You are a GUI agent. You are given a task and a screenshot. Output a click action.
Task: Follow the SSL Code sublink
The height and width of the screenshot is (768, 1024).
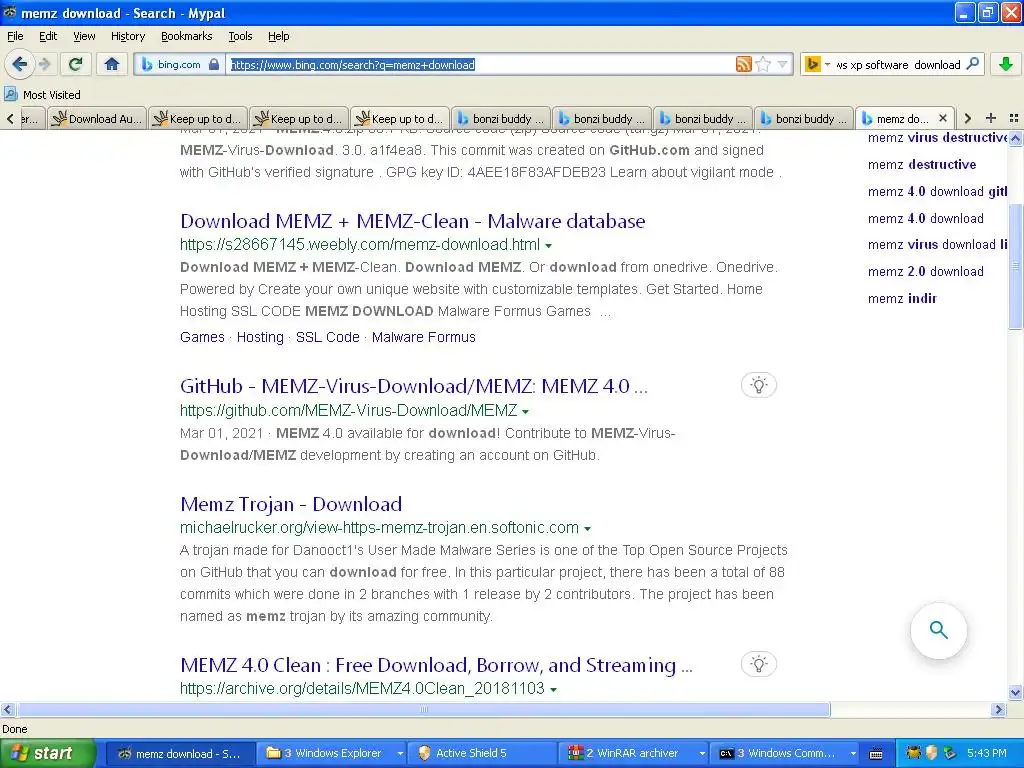[x=328, y=337]
